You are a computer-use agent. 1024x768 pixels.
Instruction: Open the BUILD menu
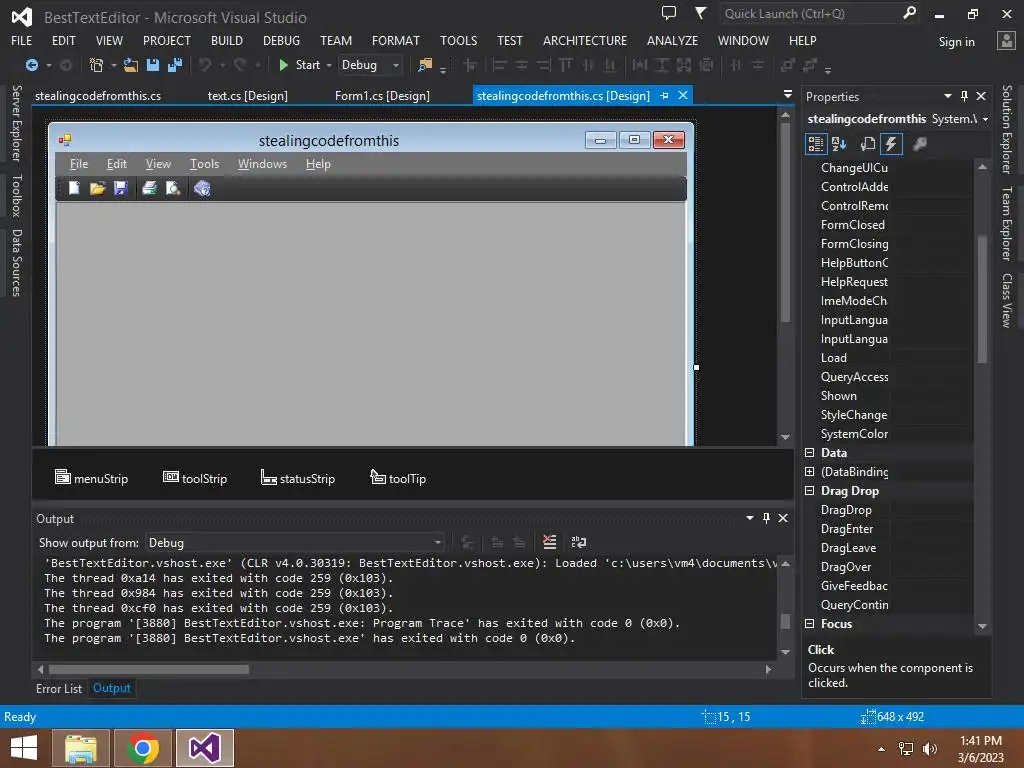pyautogui.click(x=227, y=40)
